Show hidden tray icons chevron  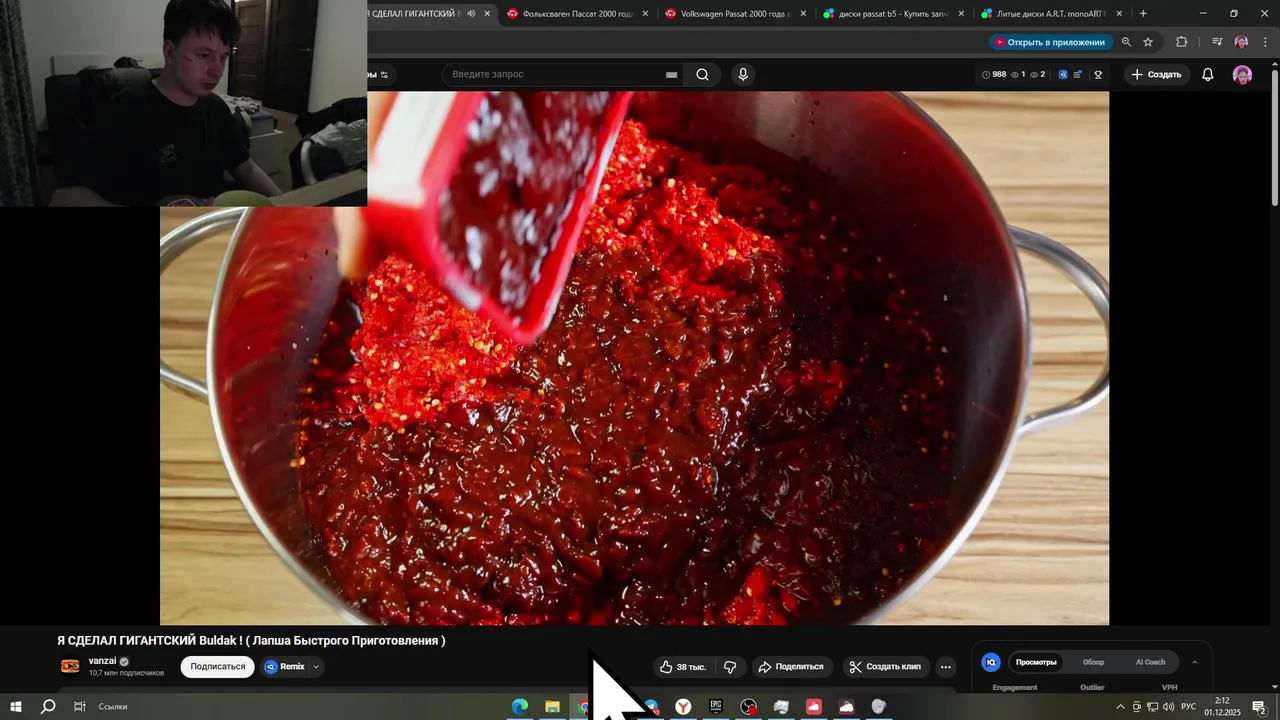tap(1120, 707)
